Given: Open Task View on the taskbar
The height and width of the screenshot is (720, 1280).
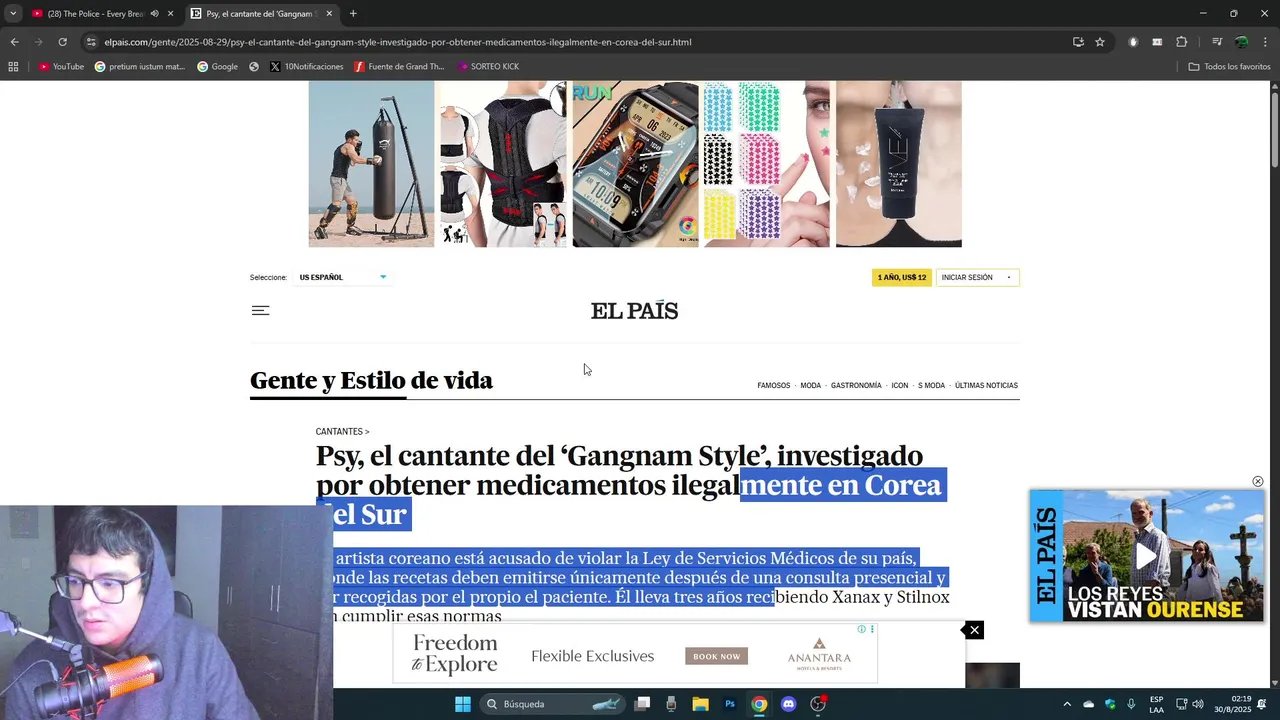Looking at the screenshot, I should pos(642,704).
